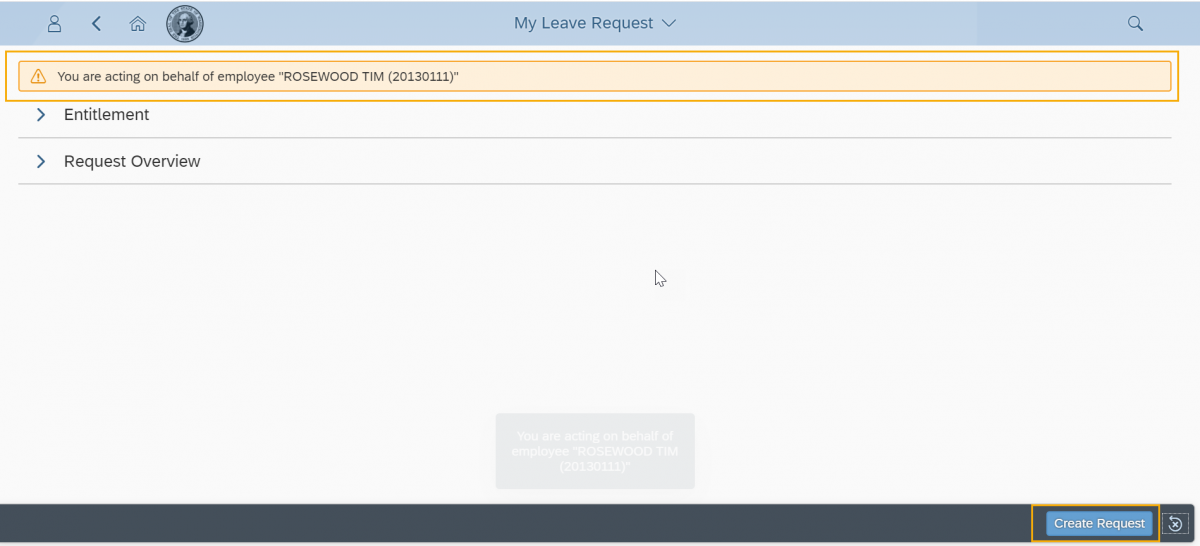Click the acting on behalf warning text

click(258, 76)
